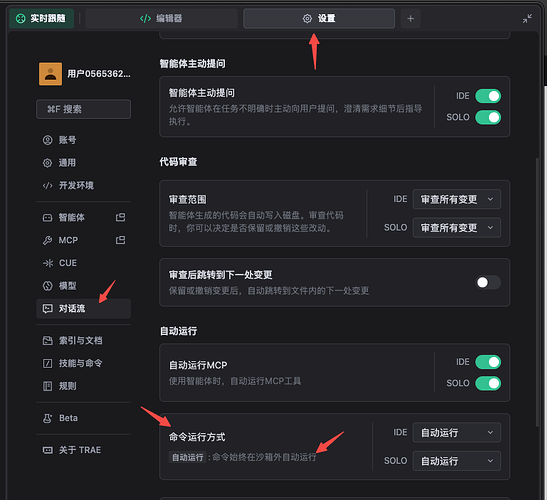The image size is (547, 500).
Task: Open IDE 命令运行方式 自动运行 dropdown
Action: pyautogui.click(x=457, y=433)
